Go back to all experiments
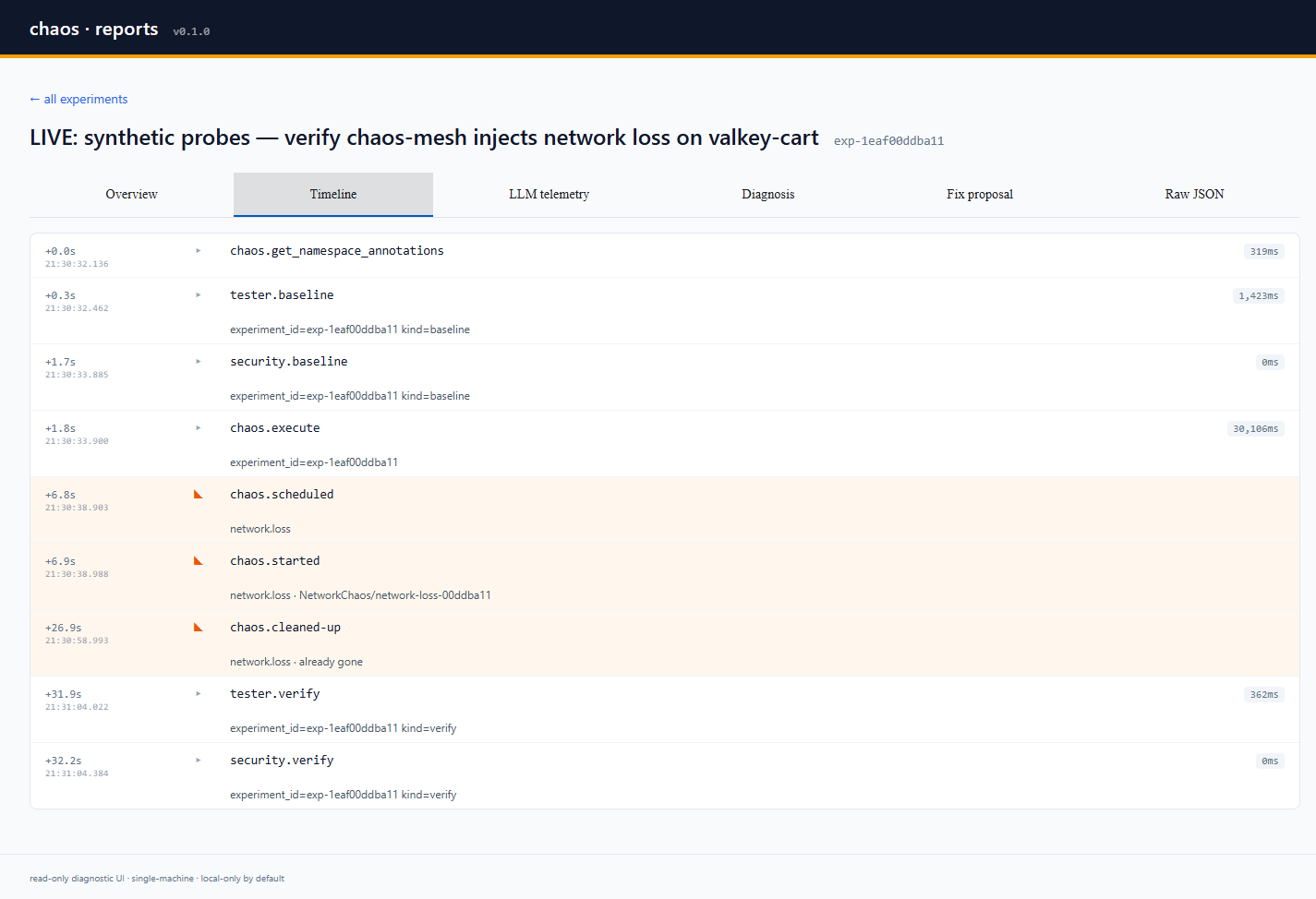This screenshot has height=899, width=1316. (78, 100)
